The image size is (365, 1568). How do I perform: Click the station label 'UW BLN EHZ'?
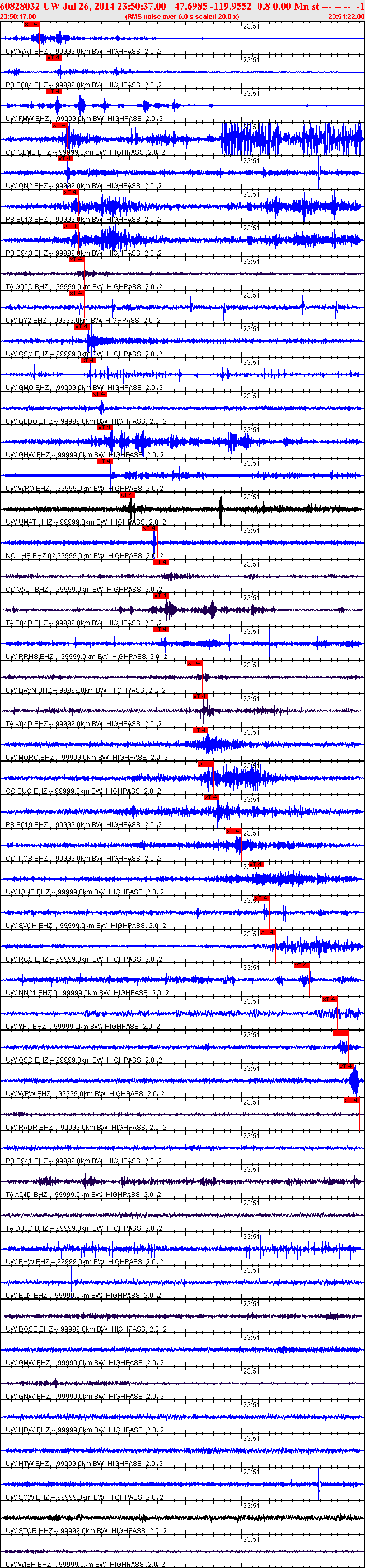tap(26, 1295)
